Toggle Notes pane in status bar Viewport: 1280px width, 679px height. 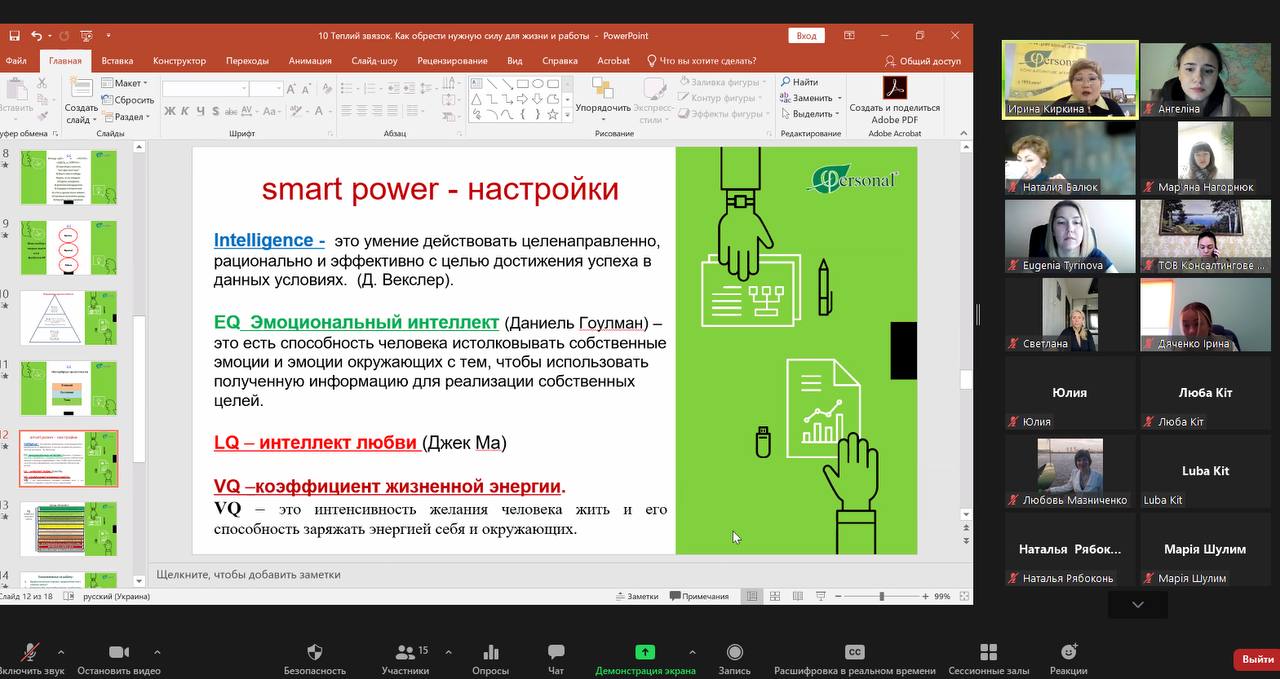tap(636, 596)
